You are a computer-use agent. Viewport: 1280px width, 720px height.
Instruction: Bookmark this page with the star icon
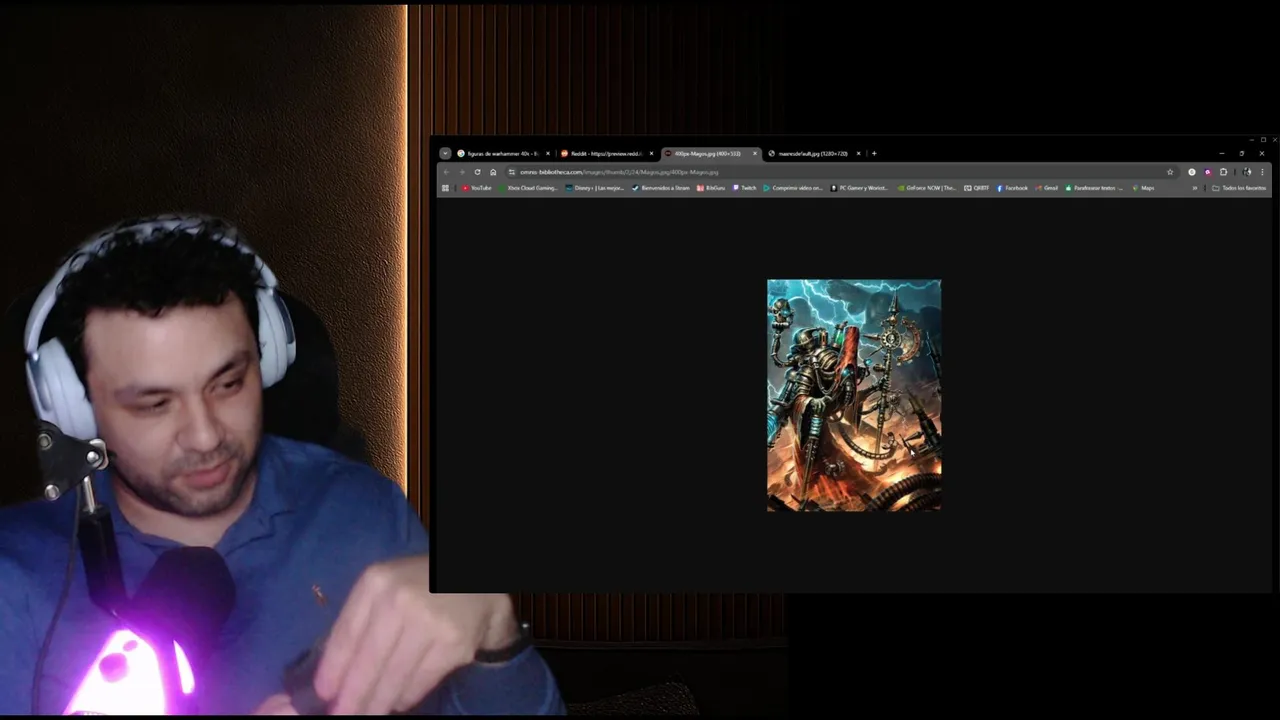click(x=1170, y=172)
